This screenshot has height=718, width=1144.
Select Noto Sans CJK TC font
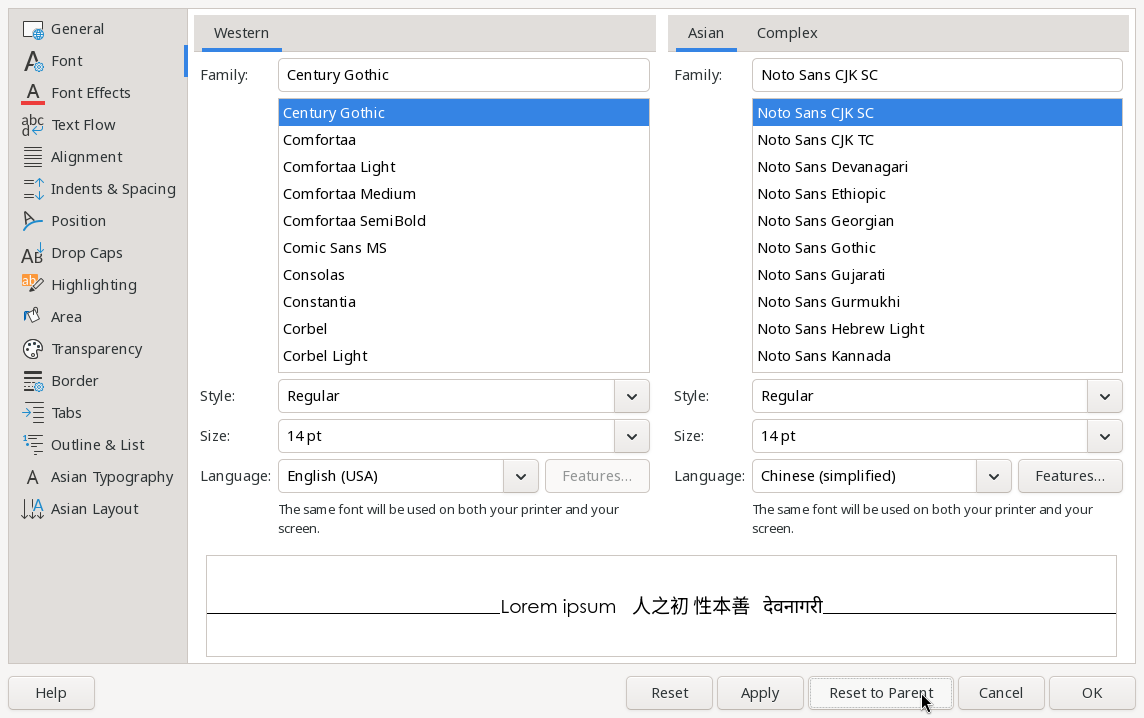point(938,140)
